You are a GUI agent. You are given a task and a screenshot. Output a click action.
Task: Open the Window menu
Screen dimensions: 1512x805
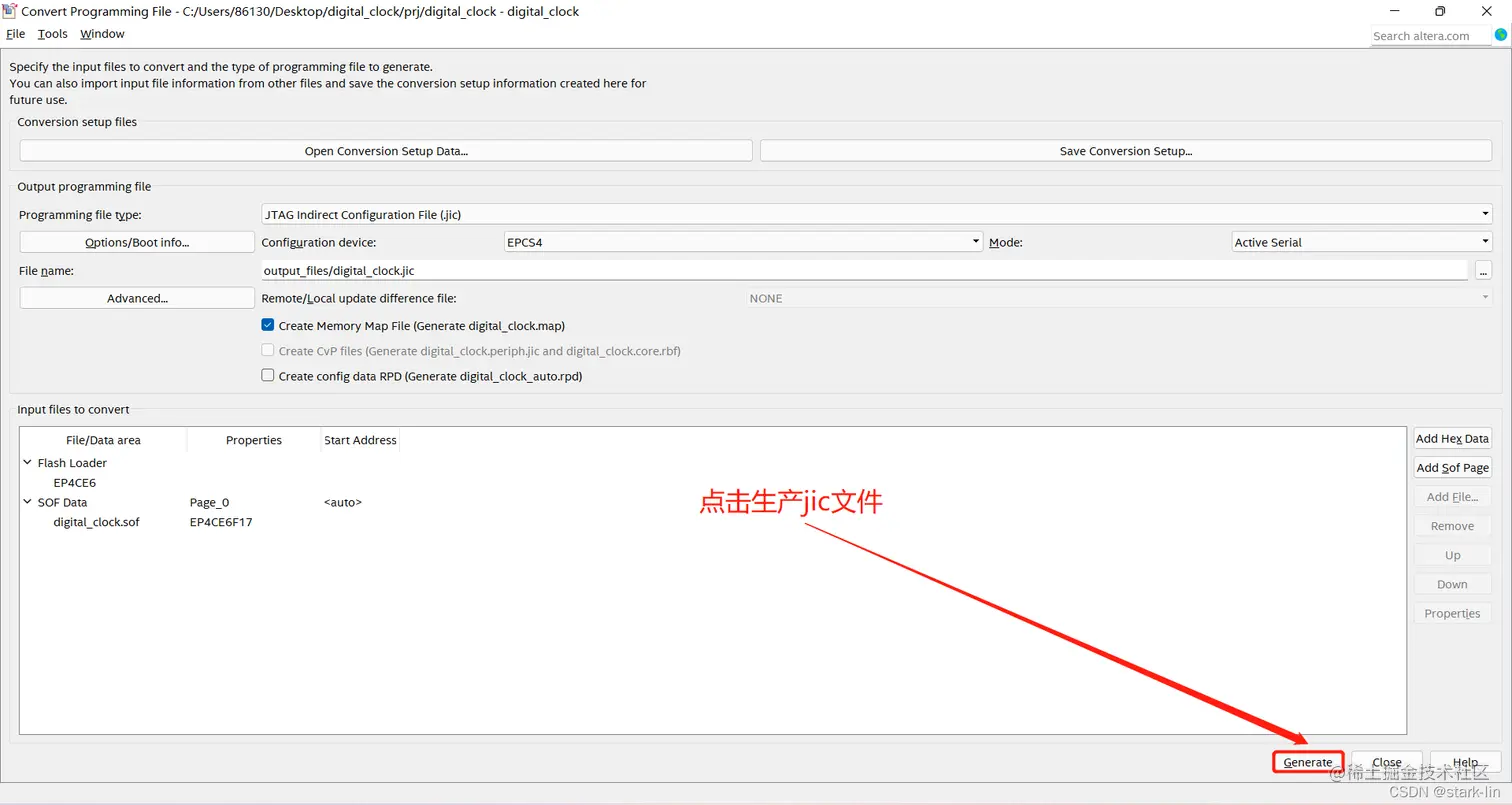pos(102,34)
